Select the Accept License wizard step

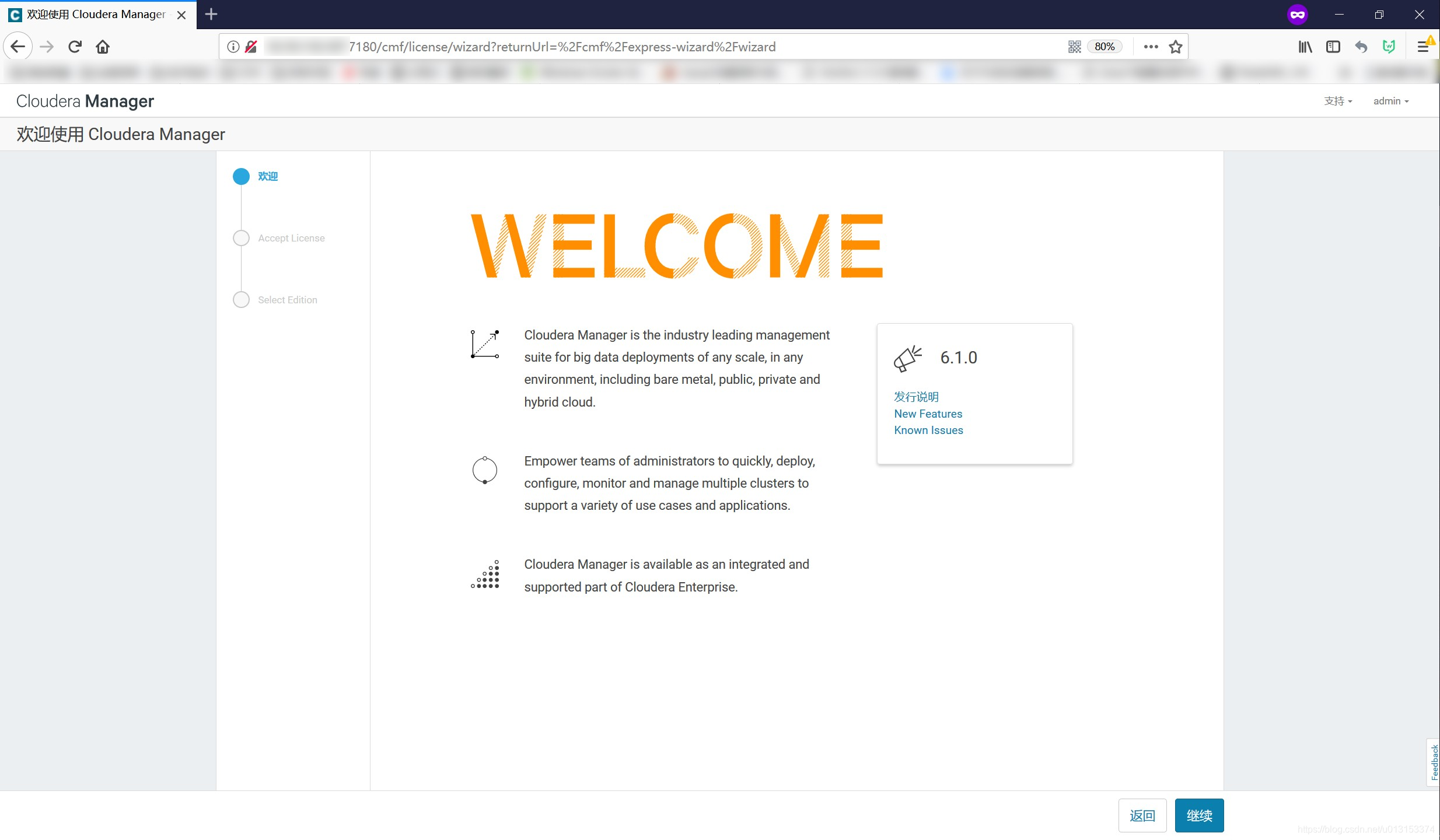pos(291,238)
